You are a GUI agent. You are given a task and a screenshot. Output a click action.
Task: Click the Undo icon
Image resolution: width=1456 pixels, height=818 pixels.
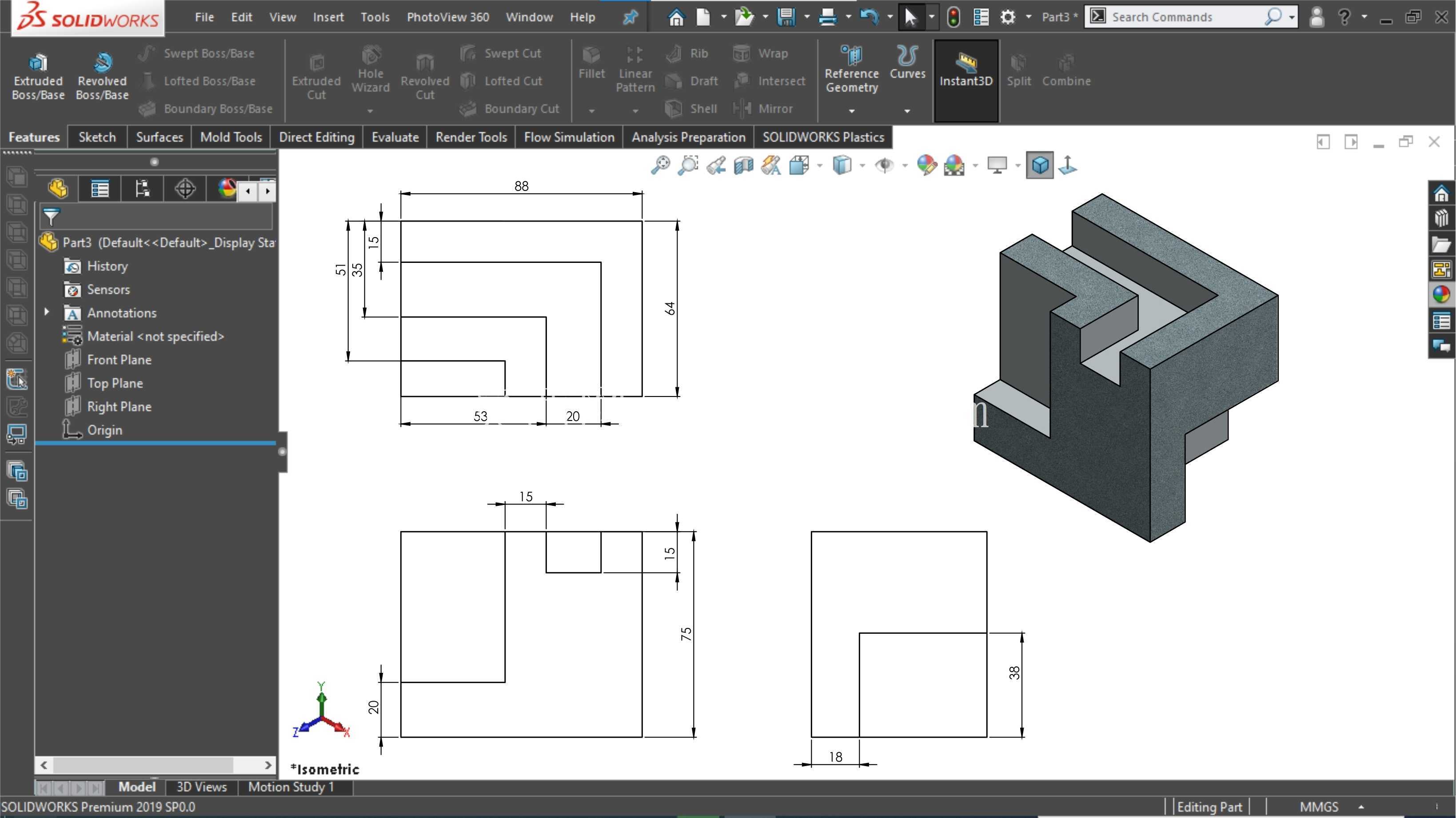[869, 17]
